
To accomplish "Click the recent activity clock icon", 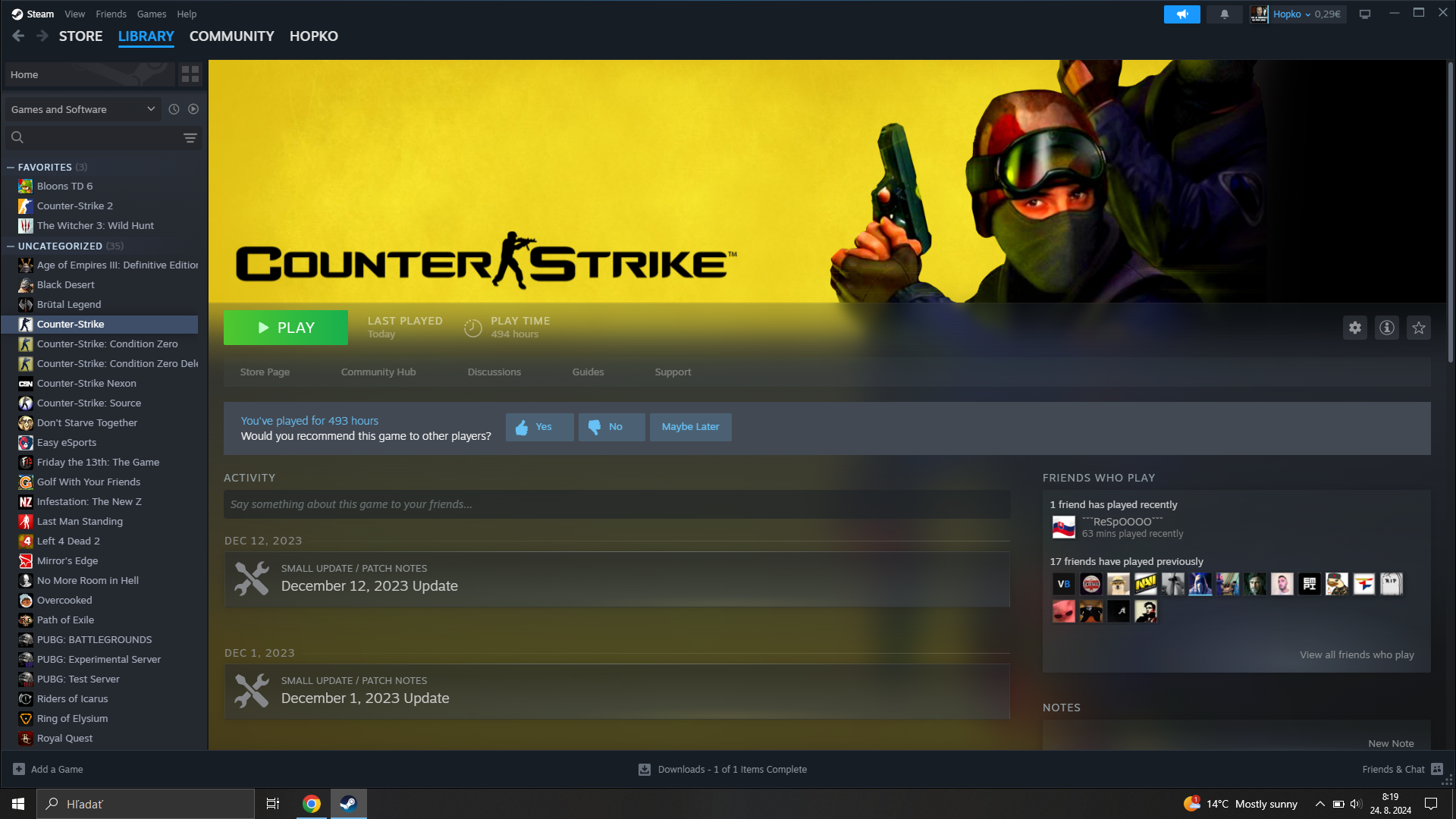I will (x=174, y=109).
